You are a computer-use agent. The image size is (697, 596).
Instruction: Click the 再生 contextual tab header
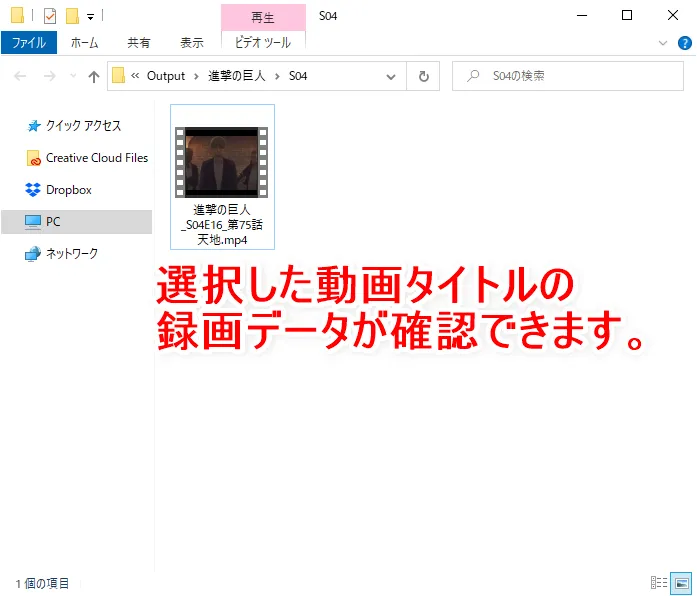tap(263, 18)
